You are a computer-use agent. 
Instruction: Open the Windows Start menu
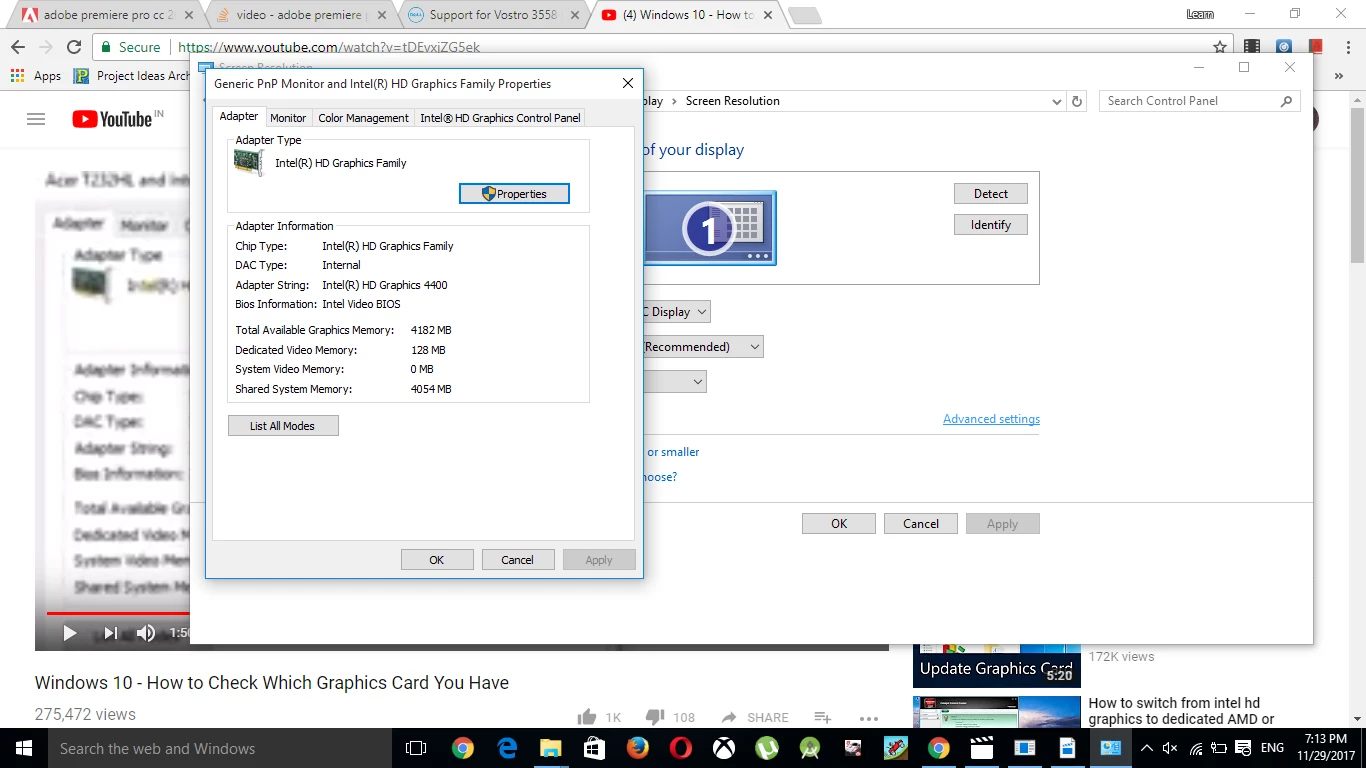(24, 748)
